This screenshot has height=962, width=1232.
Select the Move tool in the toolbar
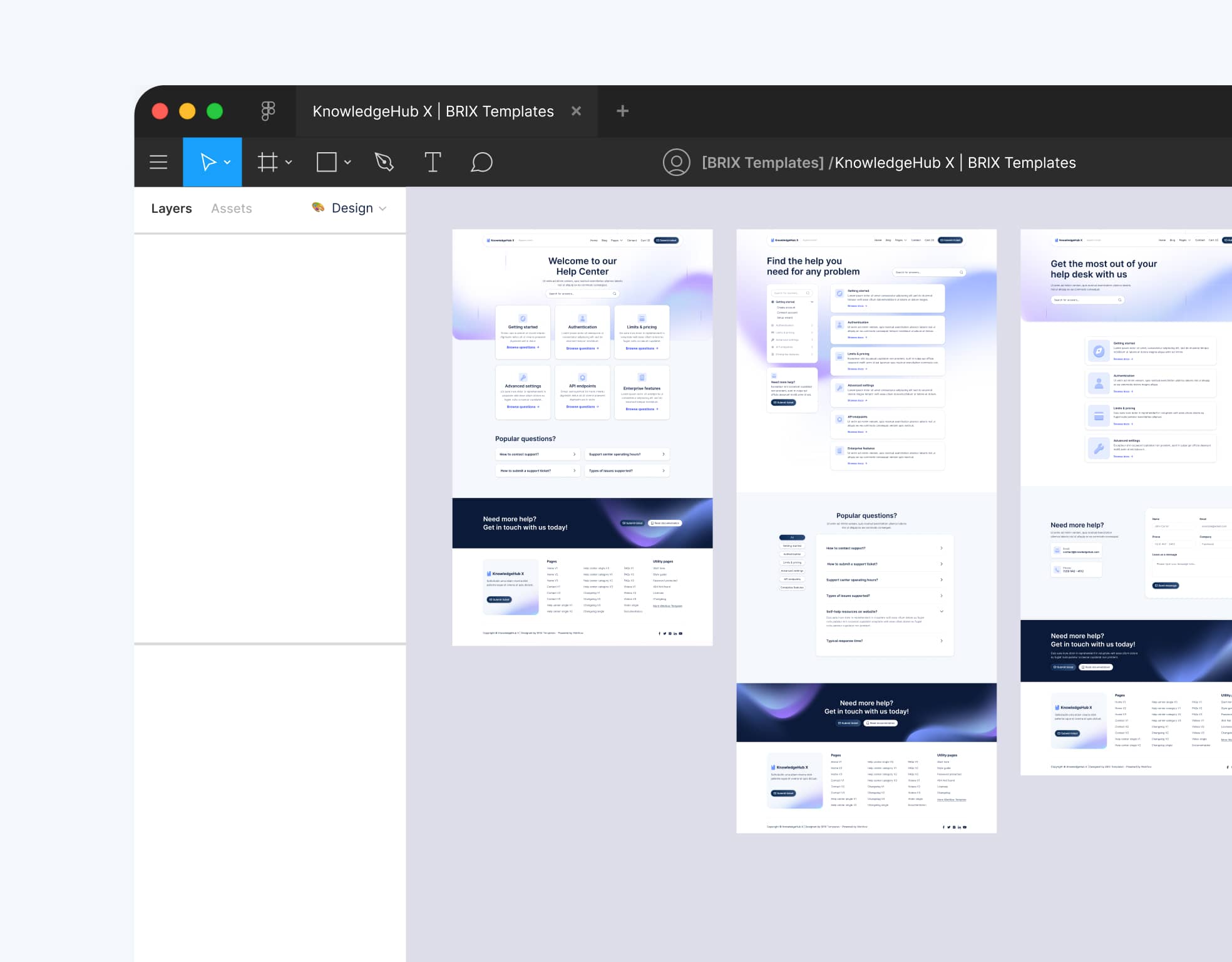(x=208, y=162)
